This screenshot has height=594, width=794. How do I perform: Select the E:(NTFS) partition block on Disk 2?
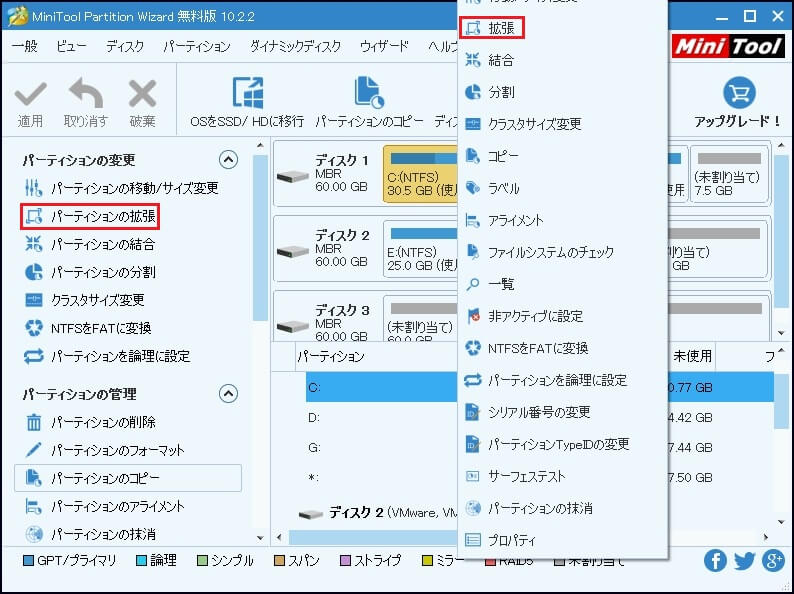(420, 249)
